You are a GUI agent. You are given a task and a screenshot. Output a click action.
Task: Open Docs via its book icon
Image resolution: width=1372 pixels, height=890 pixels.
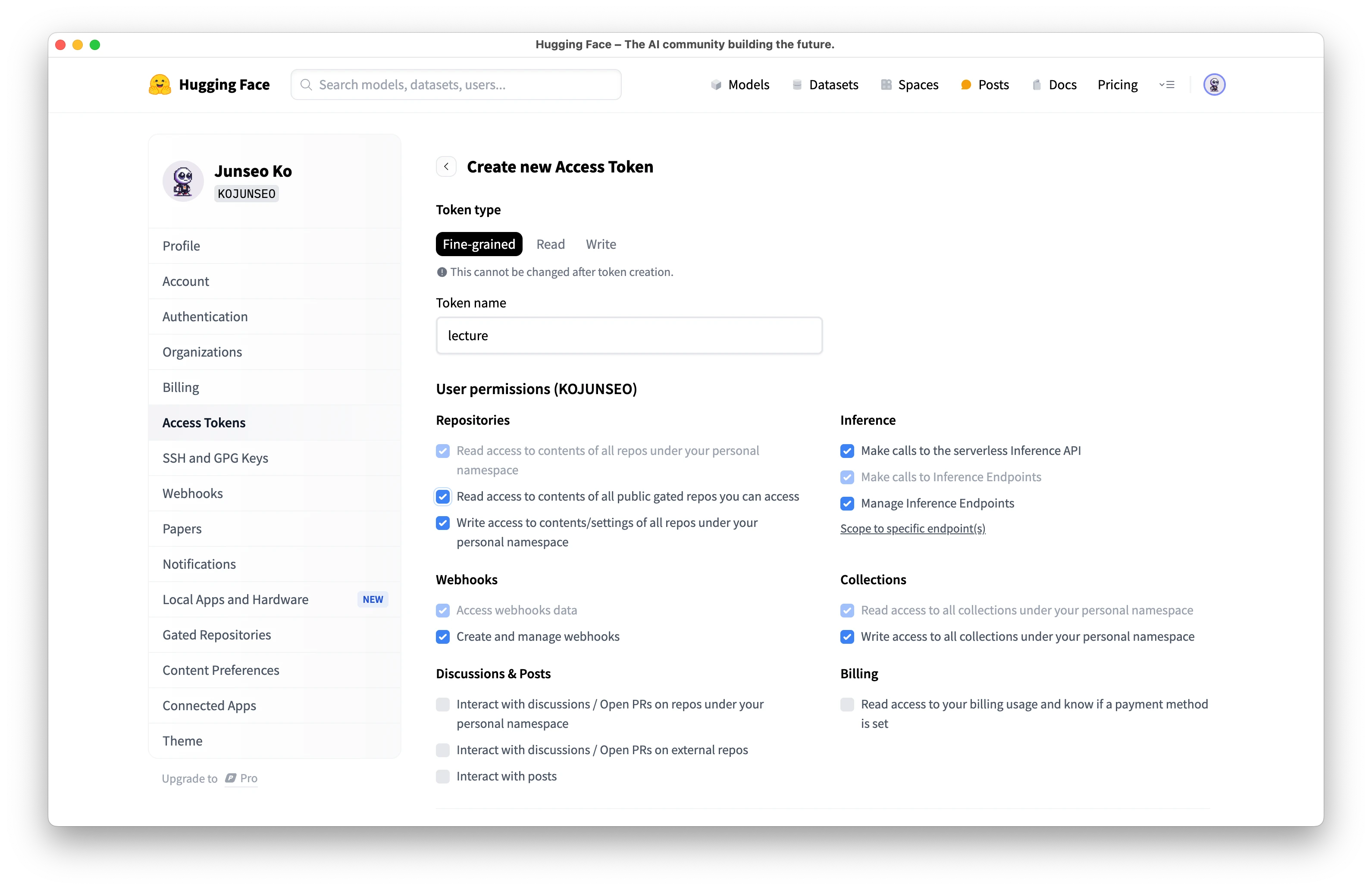tap(1037, 85)
